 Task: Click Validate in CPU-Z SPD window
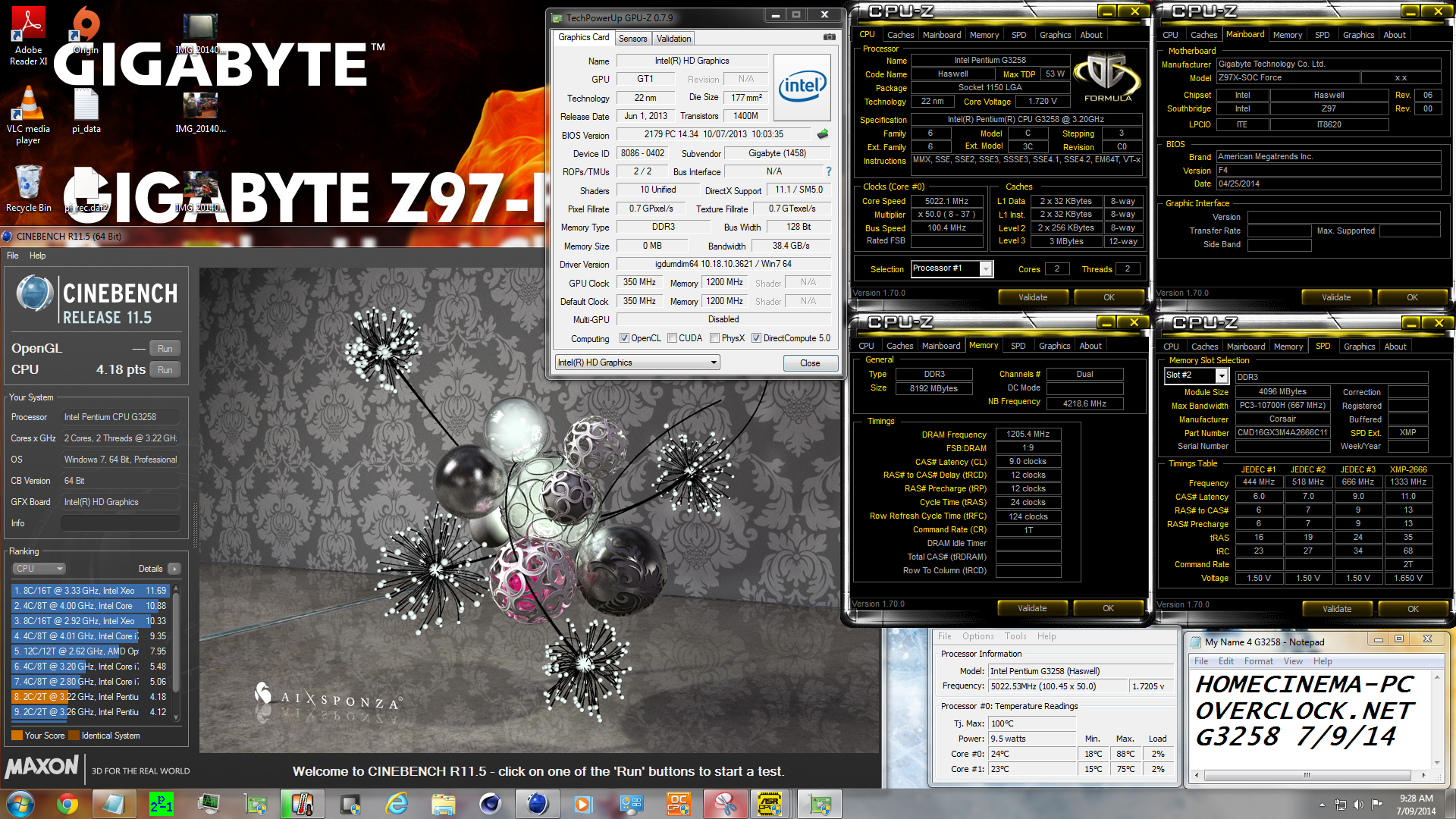click(1337, 609)
